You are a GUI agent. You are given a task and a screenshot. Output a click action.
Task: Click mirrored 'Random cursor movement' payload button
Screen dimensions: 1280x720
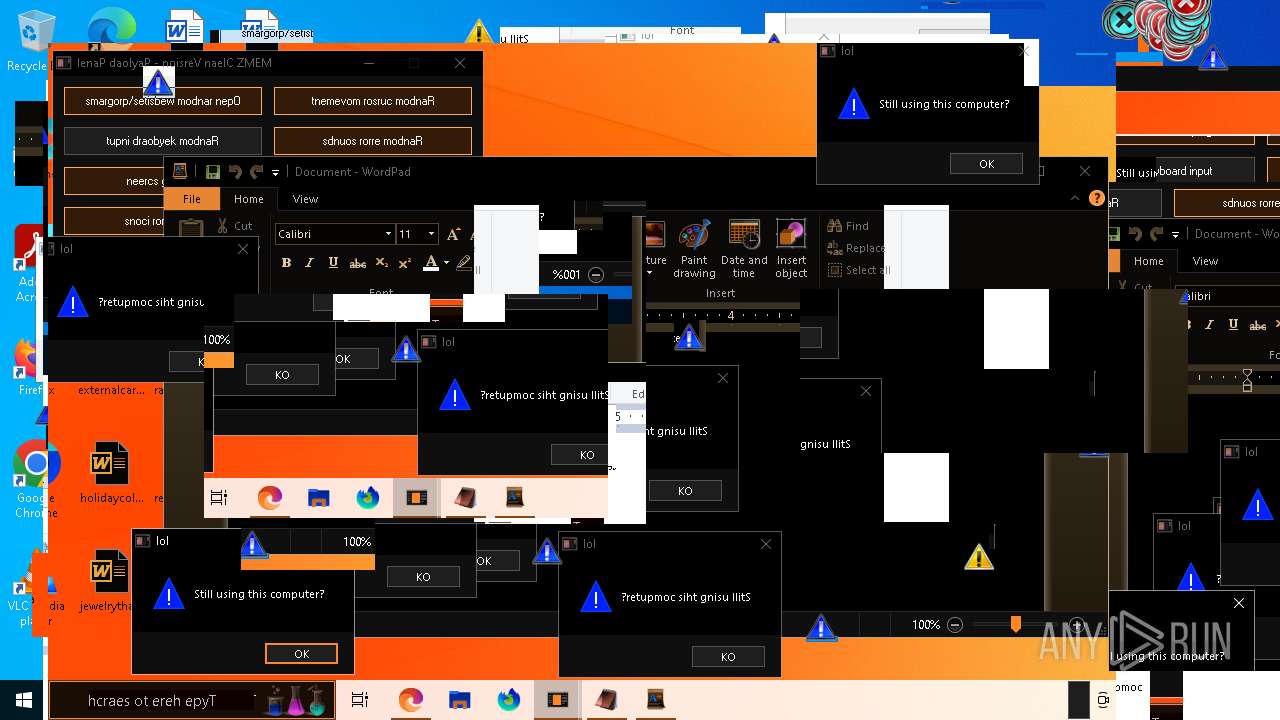[373, 101]
